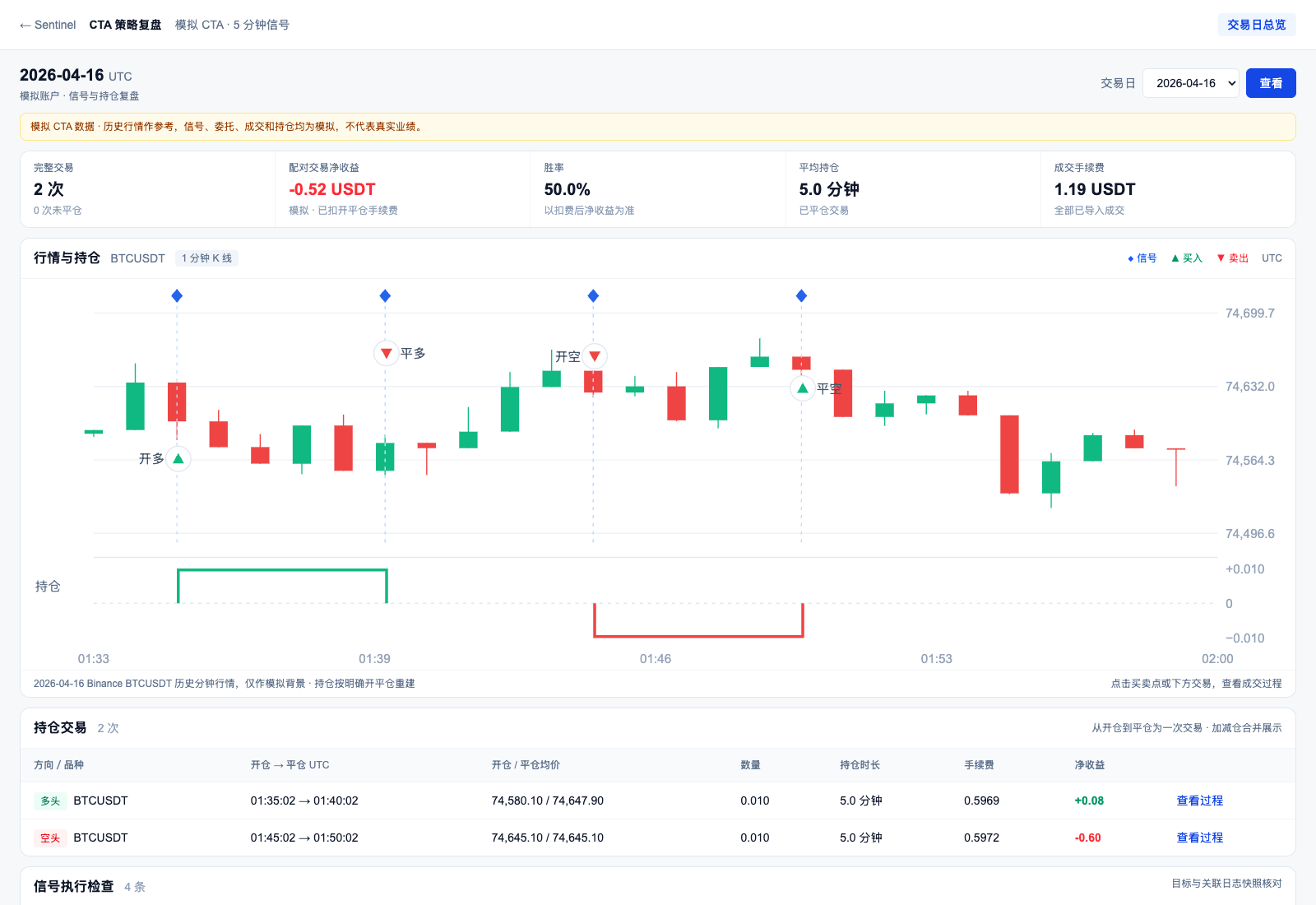This screenshot has height=905, width=1316.
Task: Toggle the 买入 legend item
Action: coord(1187,258)
